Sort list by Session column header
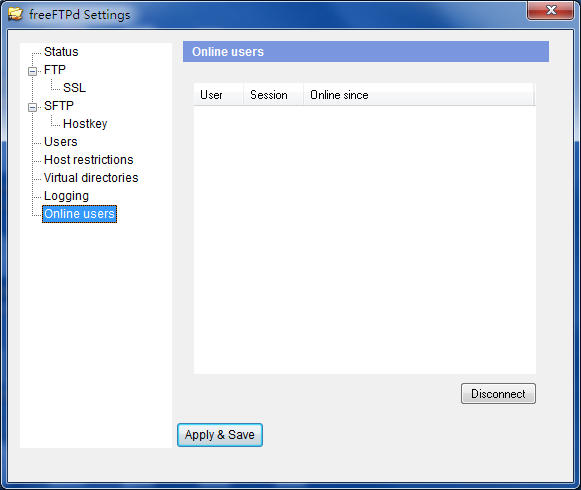Viewport: 581px width, 490px height. 273,95
